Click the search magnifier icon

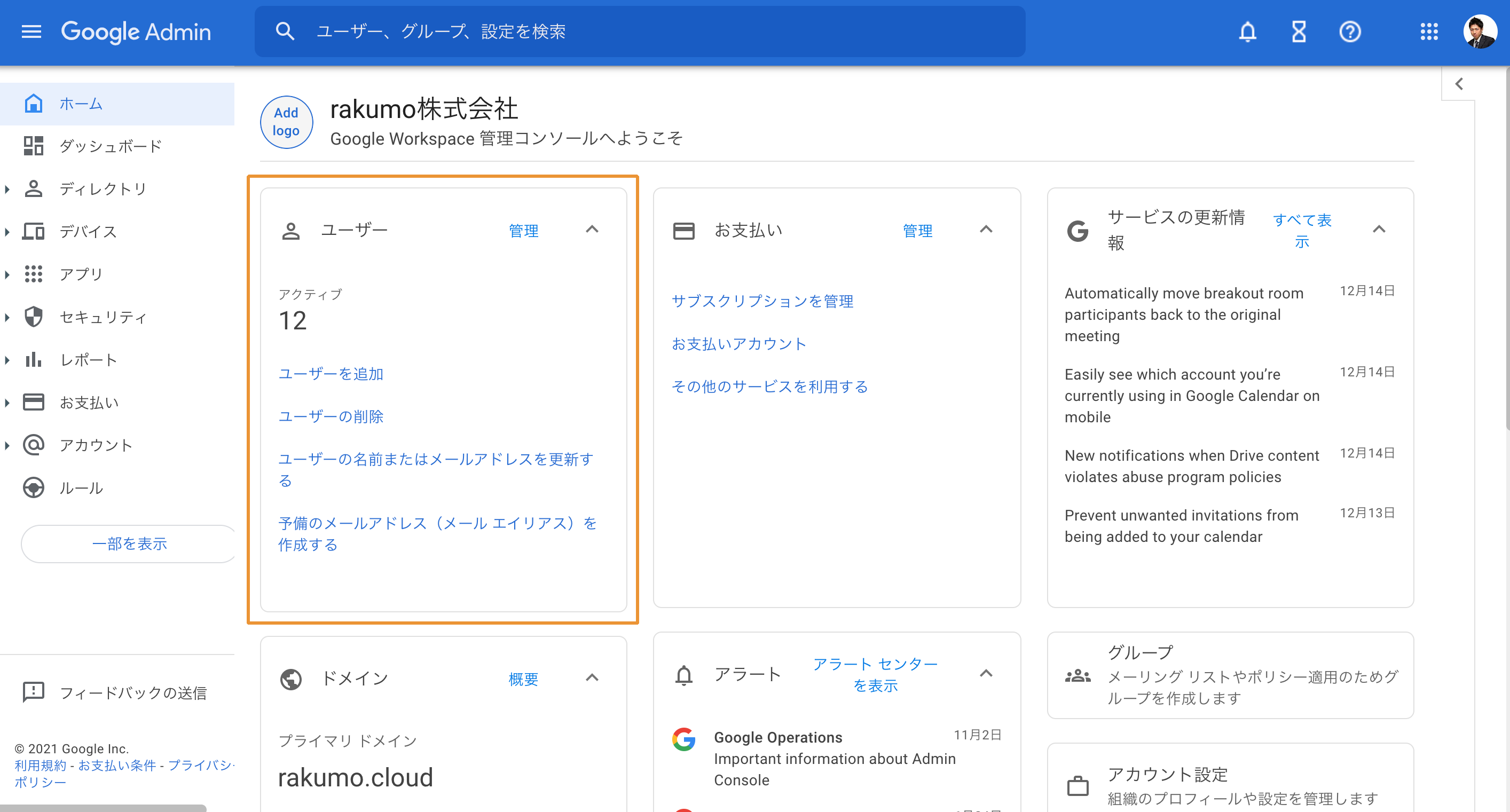[x=285, y=31]
